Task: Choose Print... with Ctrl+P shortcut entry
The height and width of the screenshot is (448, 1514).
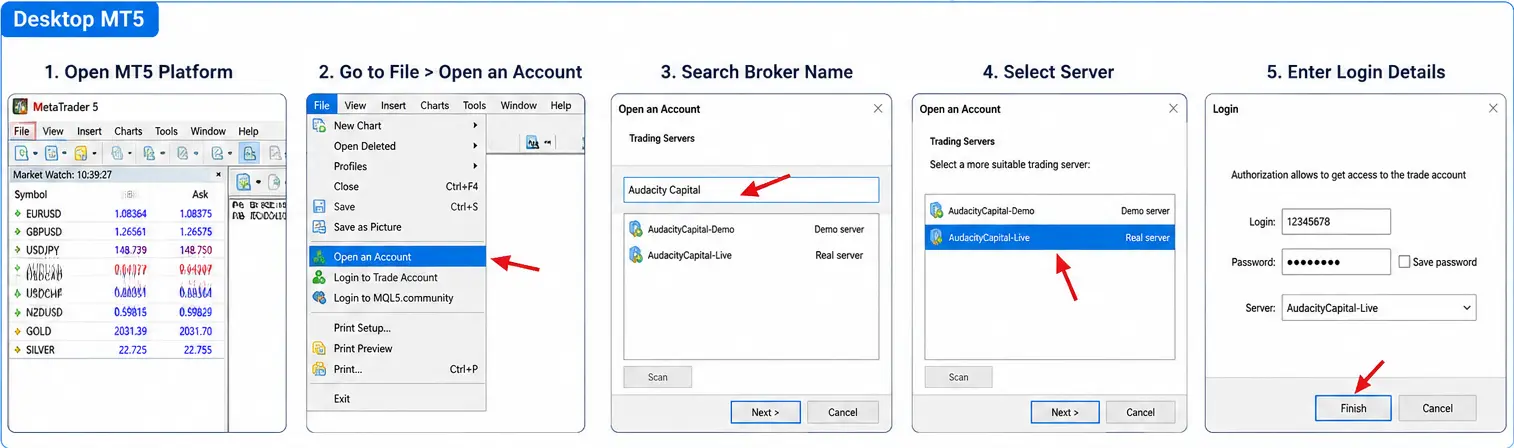Action: pos(396,369)
